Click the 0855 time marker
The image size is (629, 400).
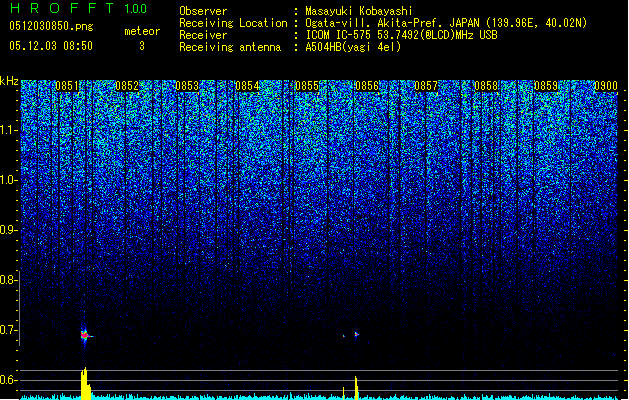307,86
